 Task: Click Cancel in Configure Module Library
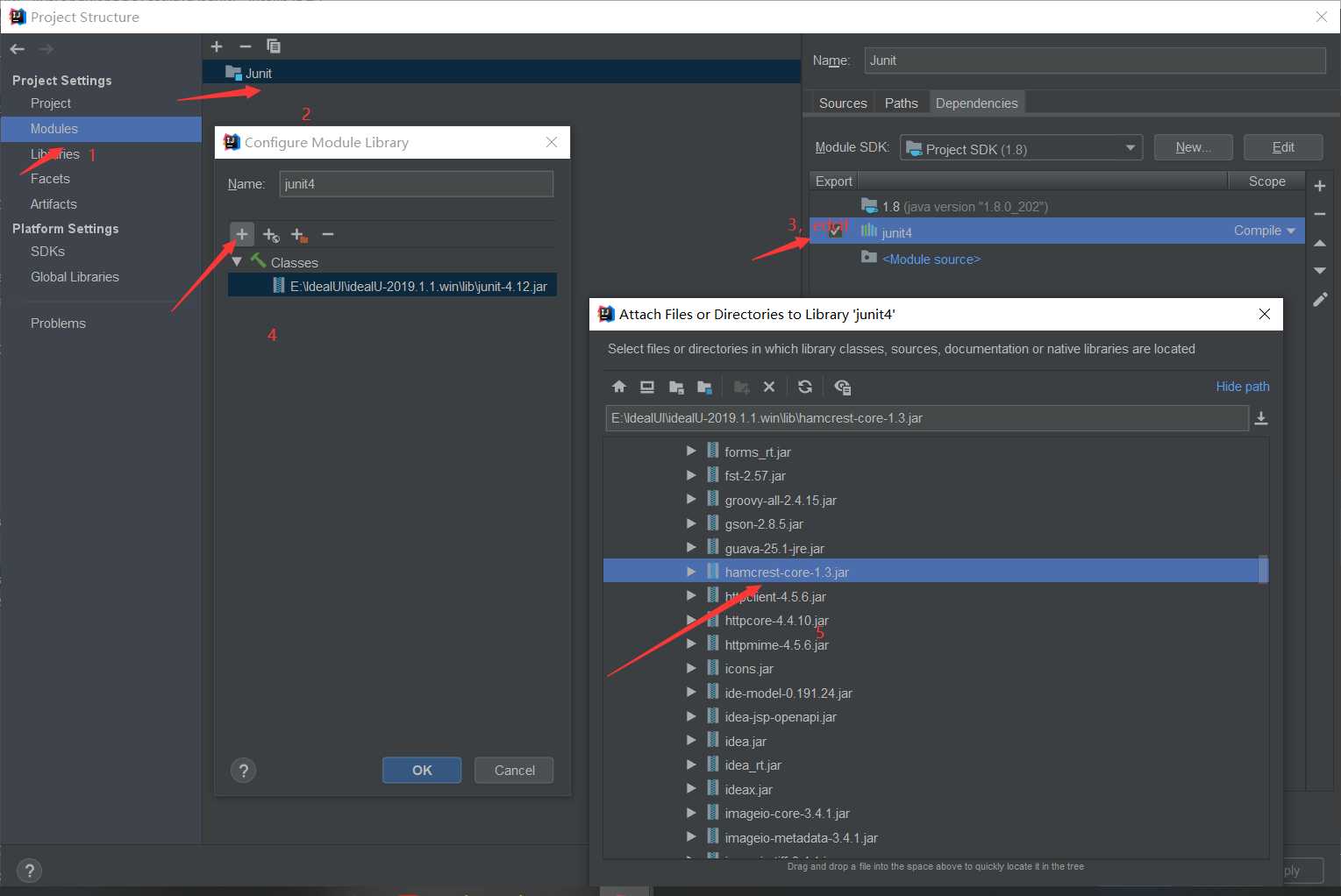(x=514, y=771)
